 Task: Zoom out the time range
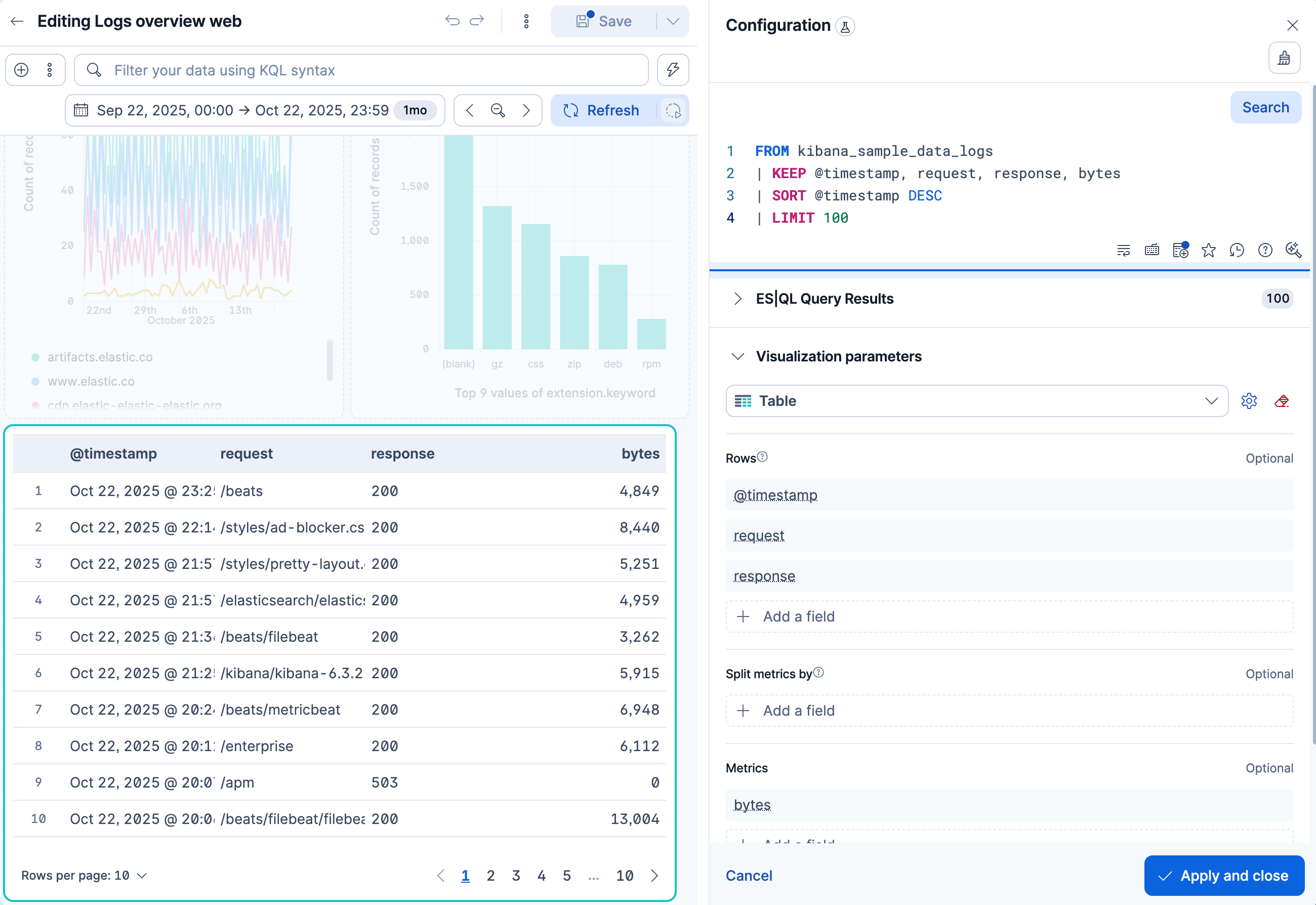tap(498, 110)
